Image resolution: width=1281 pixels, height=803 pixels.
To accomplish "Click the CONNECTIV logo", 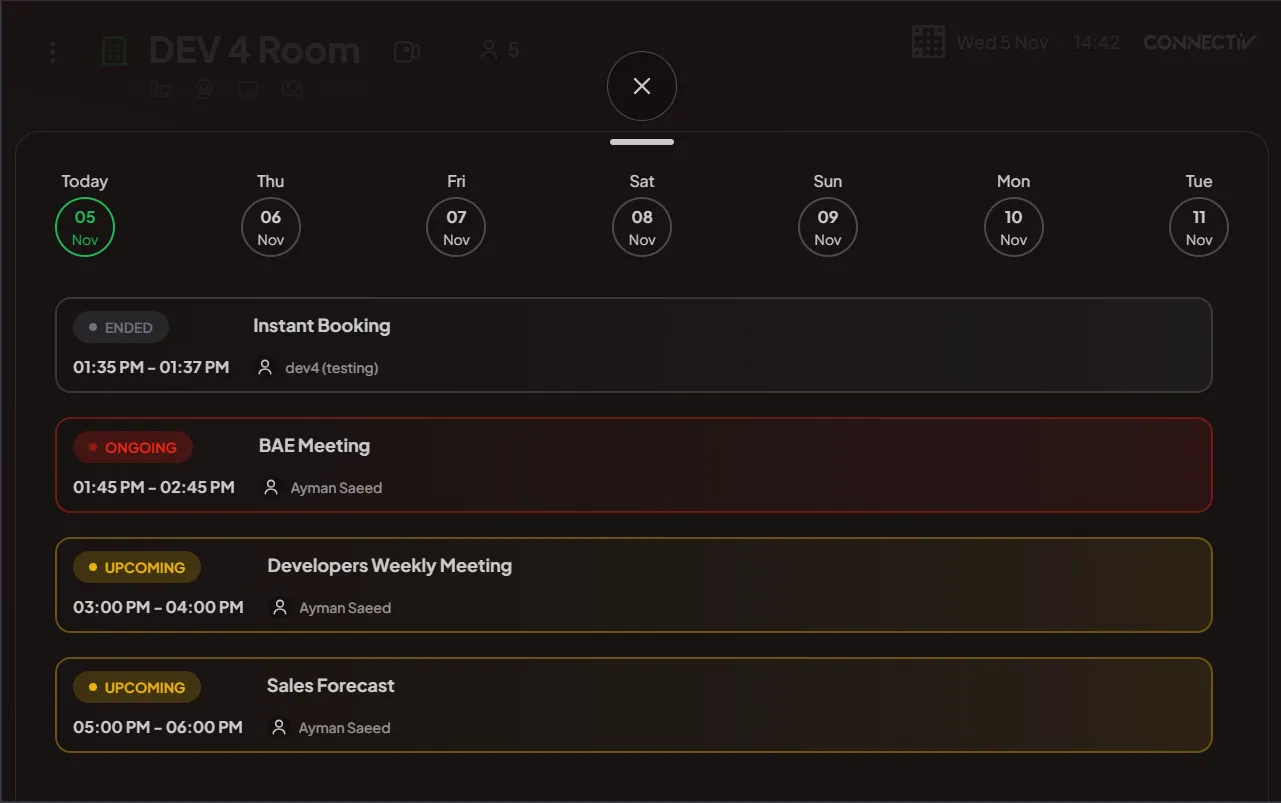I will point(1200,42).
